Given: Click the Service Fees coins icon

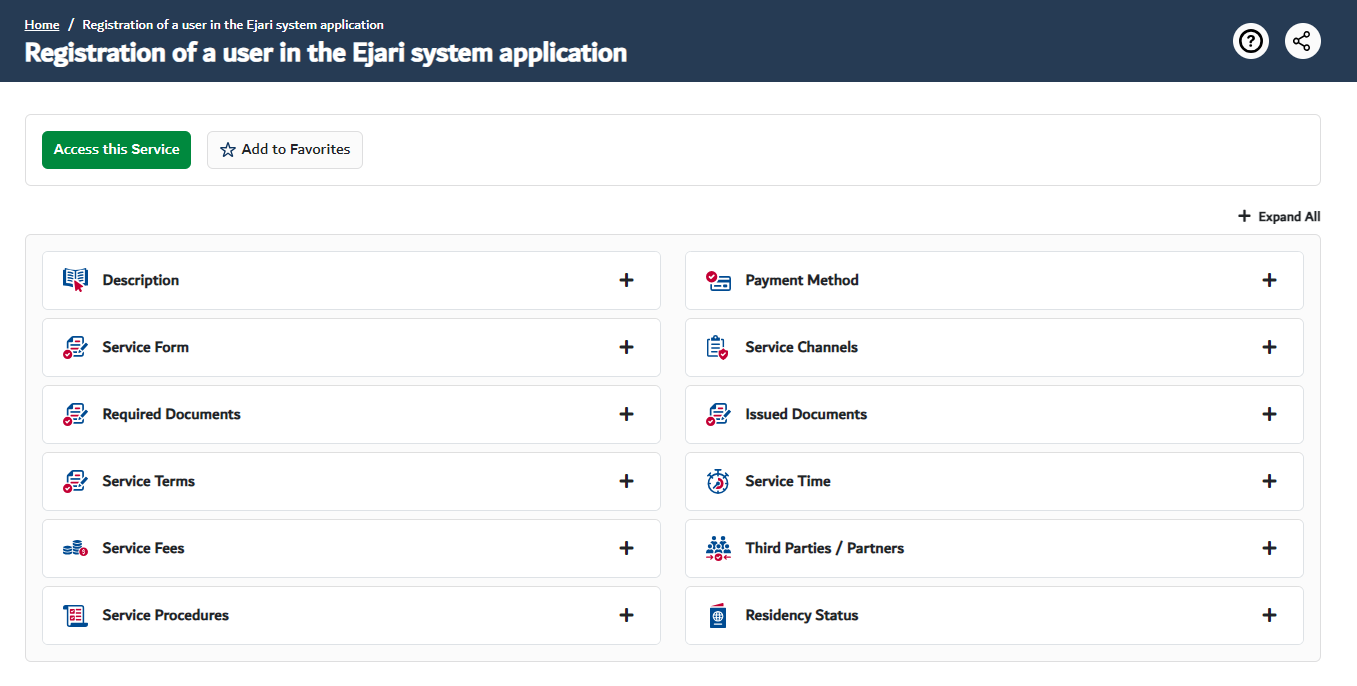Looking at the screenshot, I should pyautogui.click(x=75, y=548).
